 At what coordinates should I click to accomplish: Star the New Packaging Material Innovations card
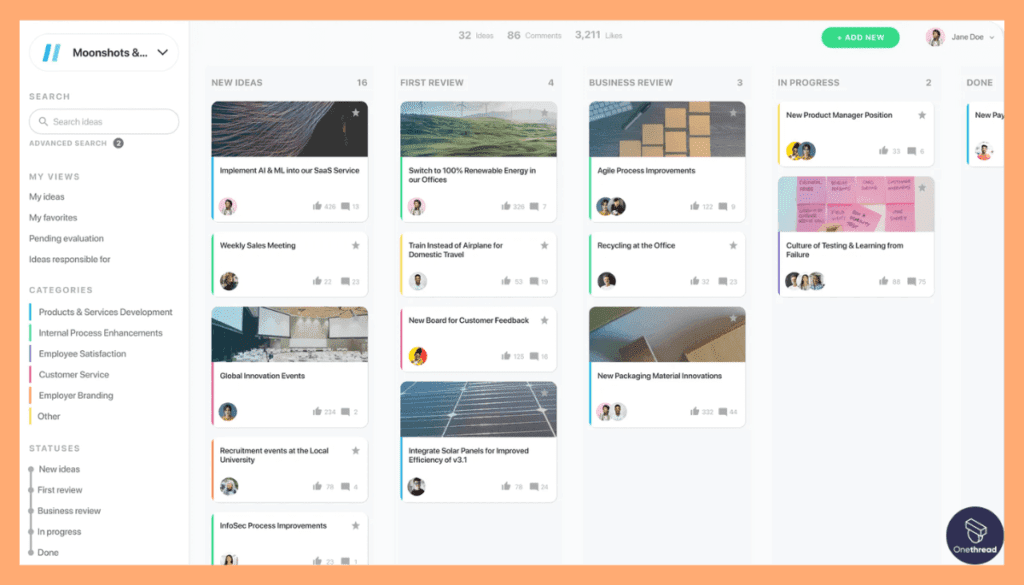pyautogui.click(x=733, y=318)
